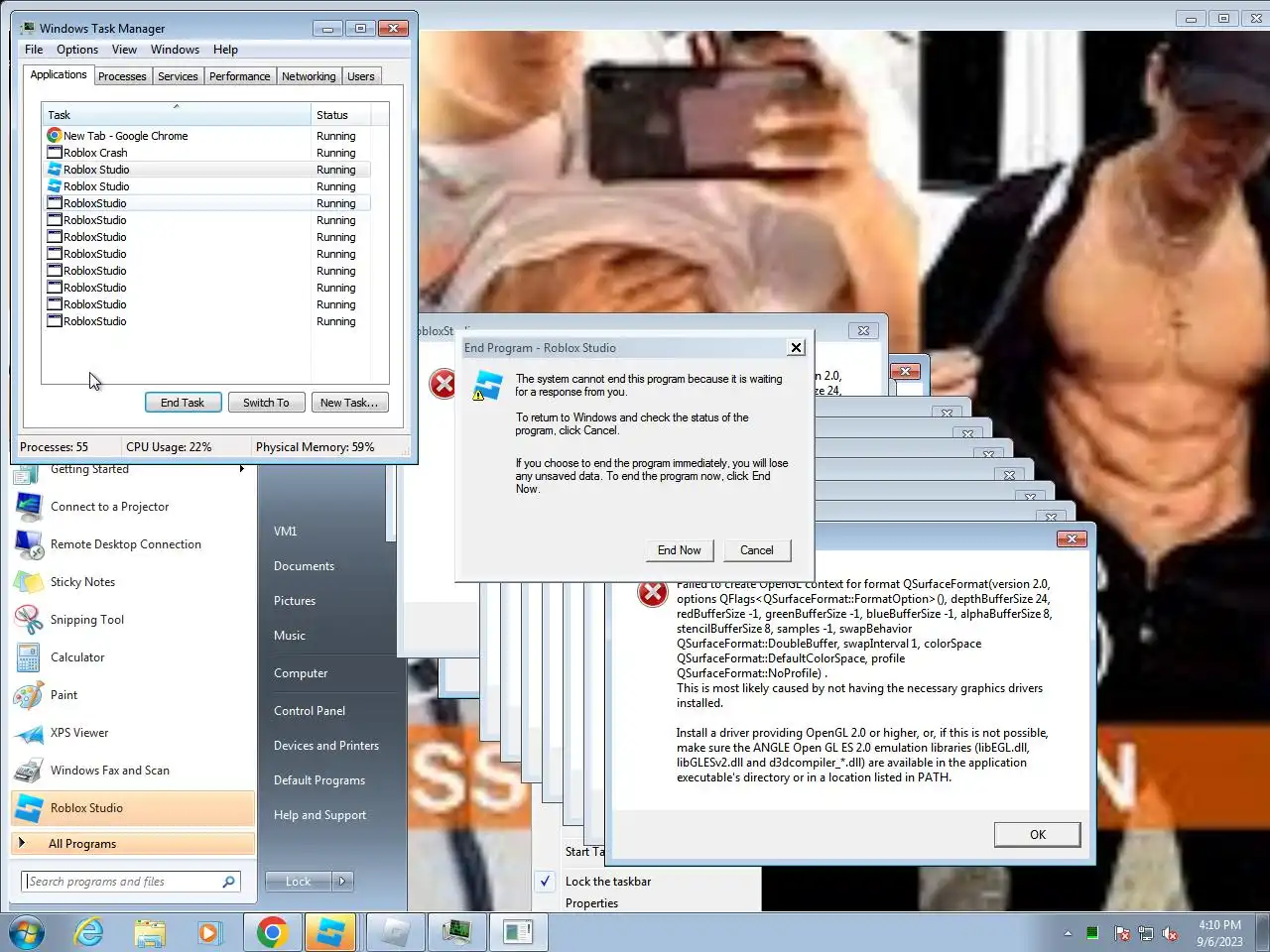
Task: Open Documents from the Start menu
Action: pos(304,566)
